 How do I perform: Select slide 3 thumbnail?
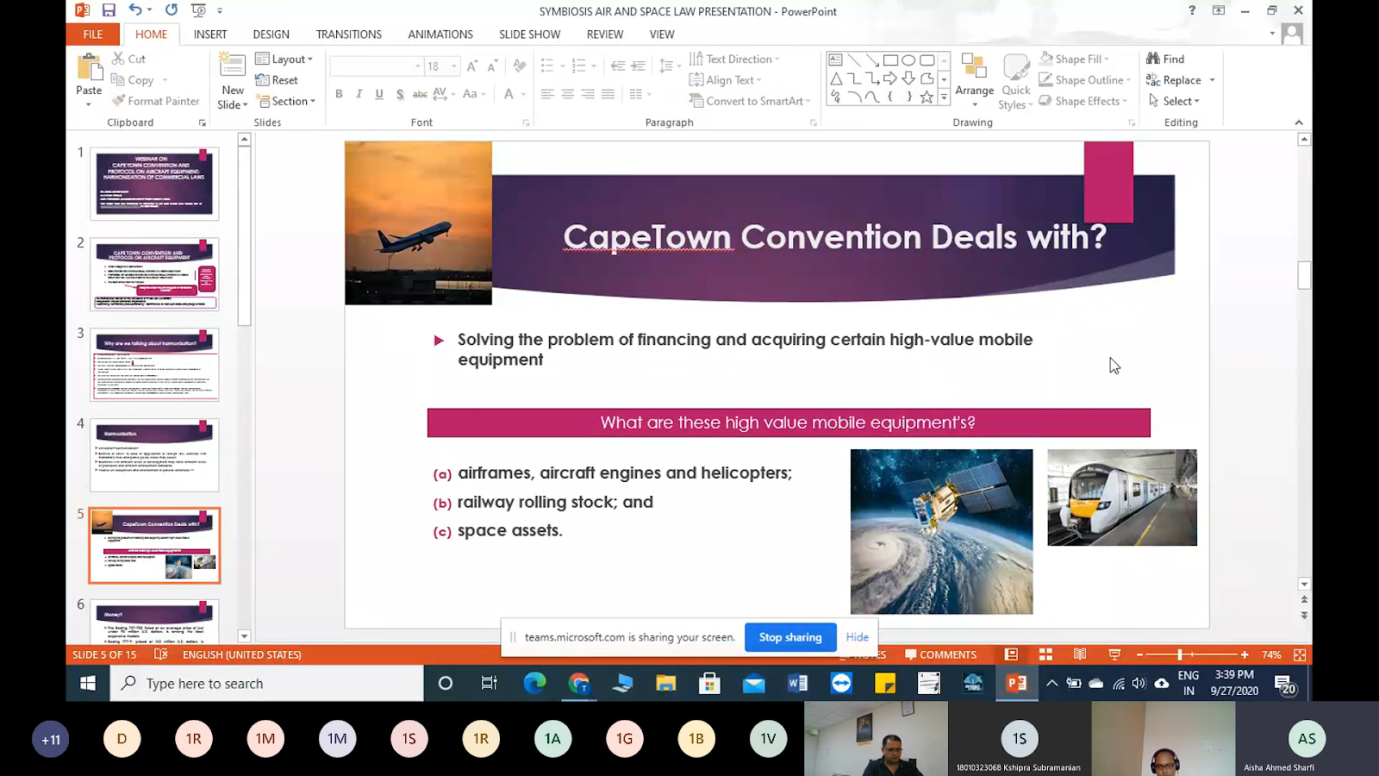[155, 364]
